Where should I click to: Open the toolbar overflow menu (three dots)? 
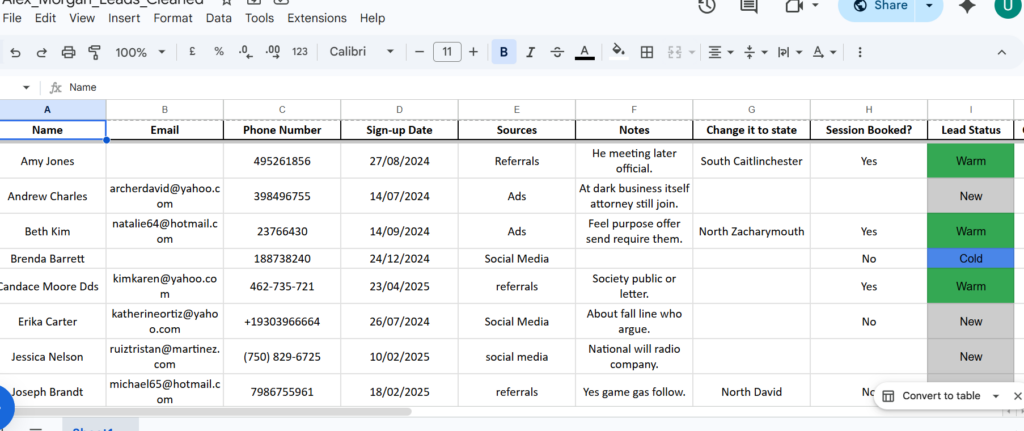(859, 52)
